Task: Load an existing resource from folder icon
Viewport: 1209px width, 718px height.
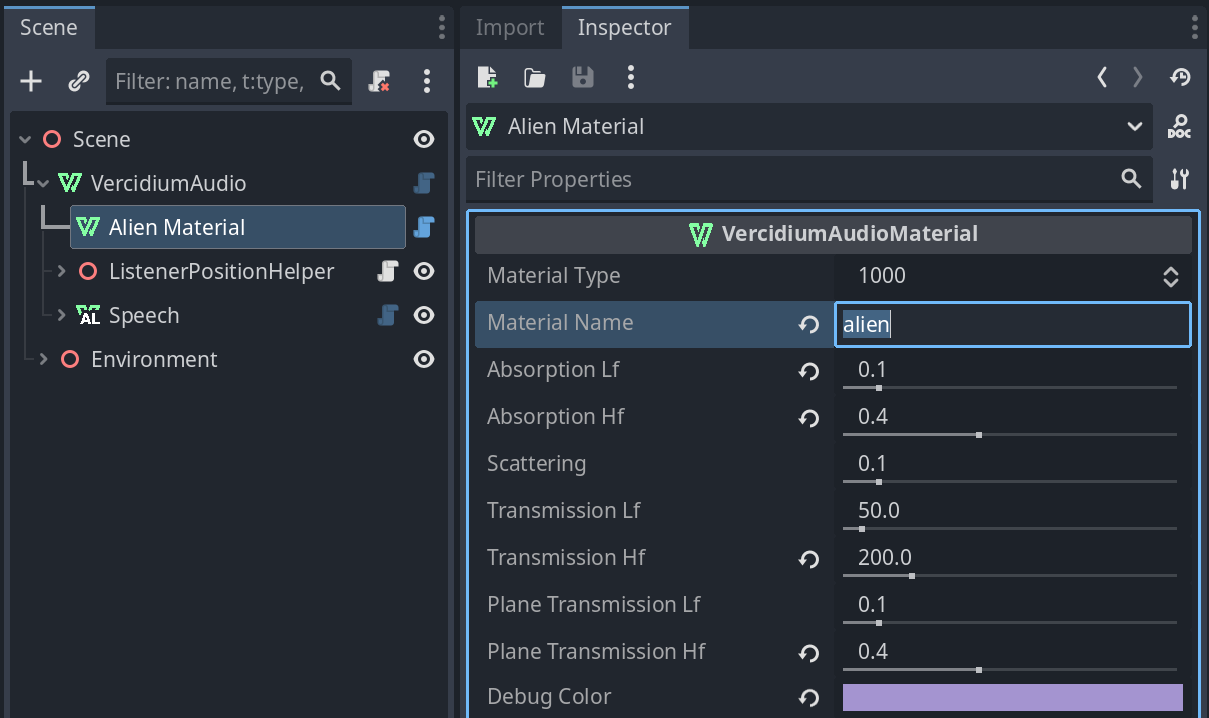Action: pos(534,77)
